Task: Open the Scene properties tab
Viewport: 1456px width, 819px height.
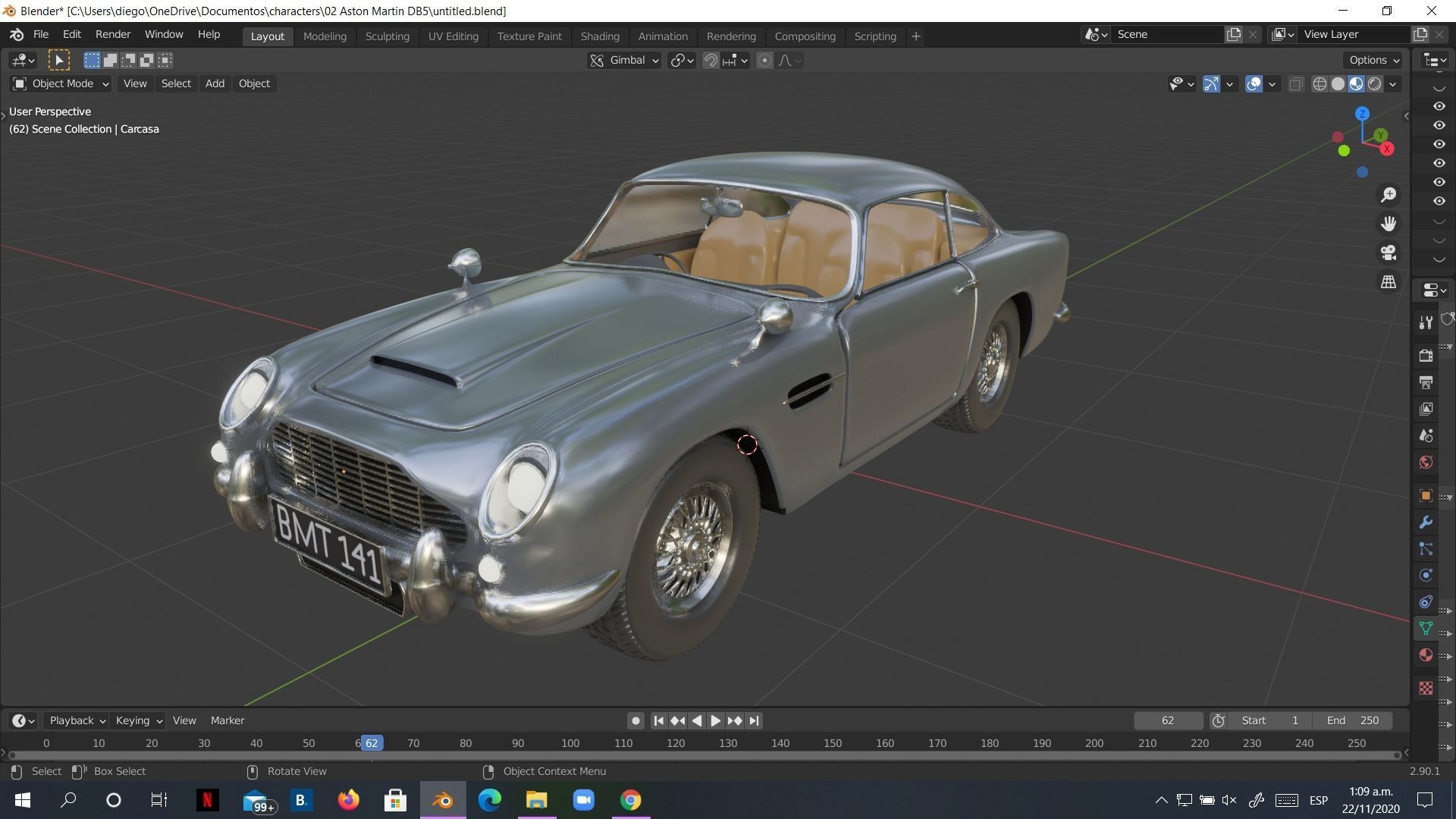Action: pos(1426,435)
